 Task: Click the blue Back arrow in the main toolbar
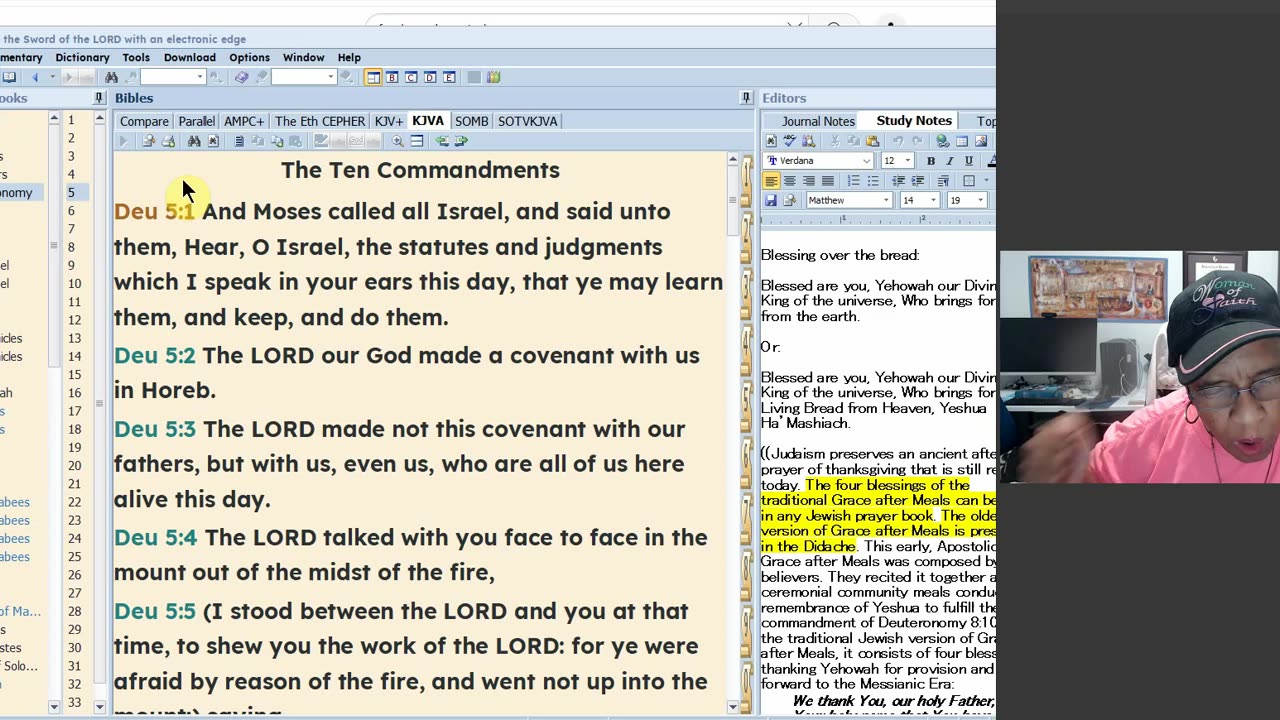(x=35, y=77)
